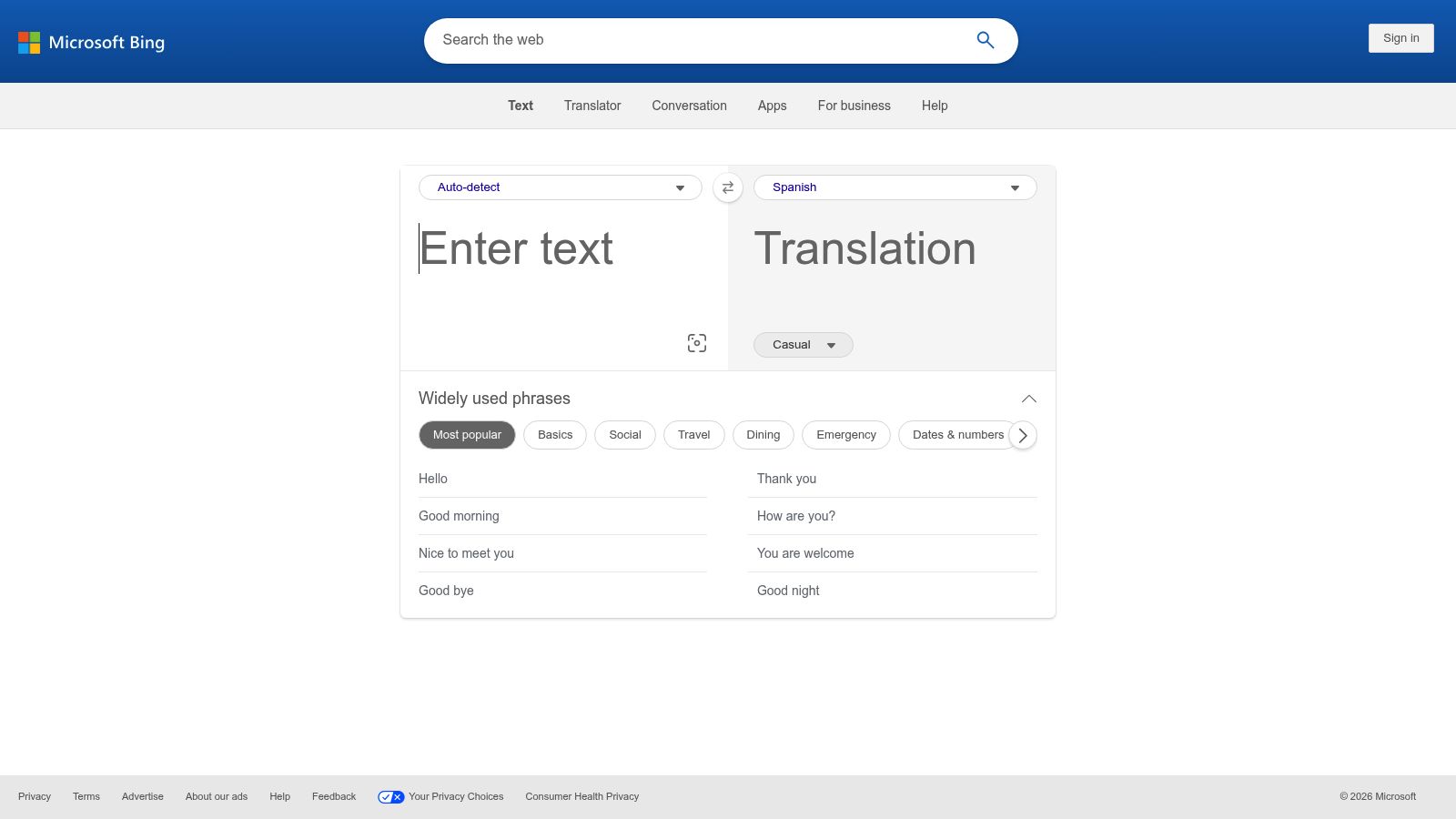The image size is (1456, 819).
Task: Open the Feedback footer link
Action: [334, 797]
